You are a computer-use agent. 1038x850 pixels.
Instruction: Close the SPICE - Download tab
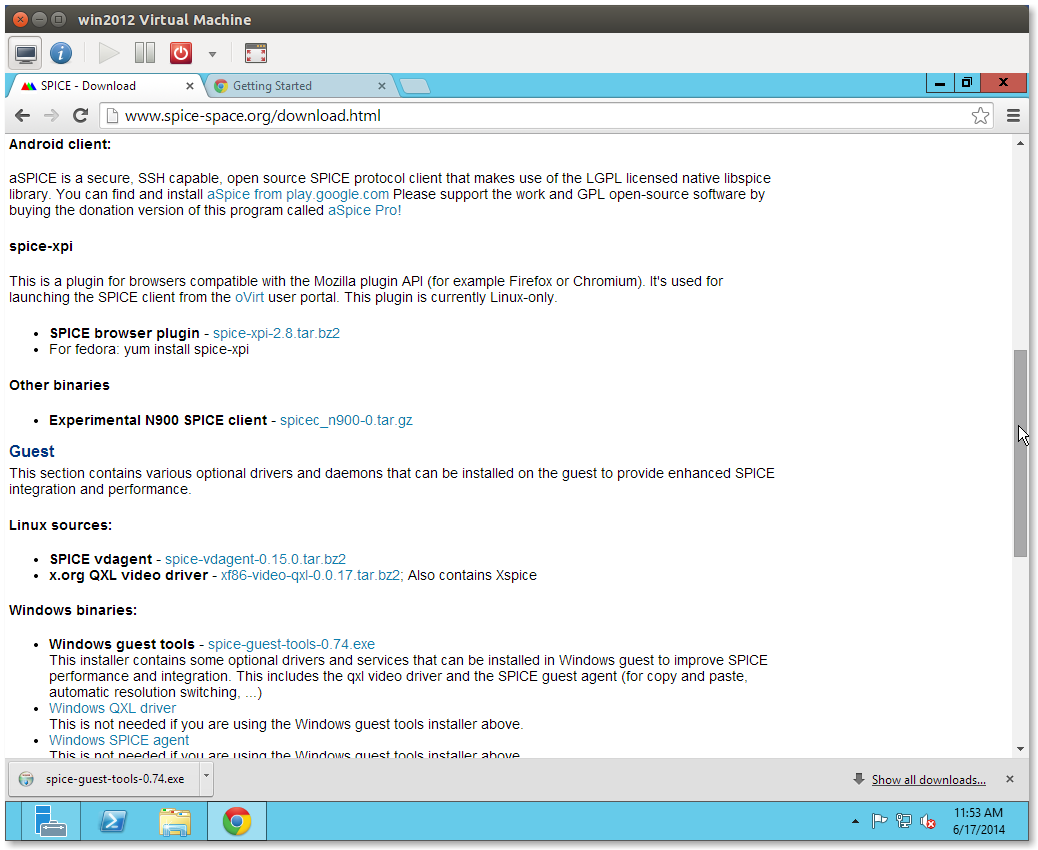(190, 86)
